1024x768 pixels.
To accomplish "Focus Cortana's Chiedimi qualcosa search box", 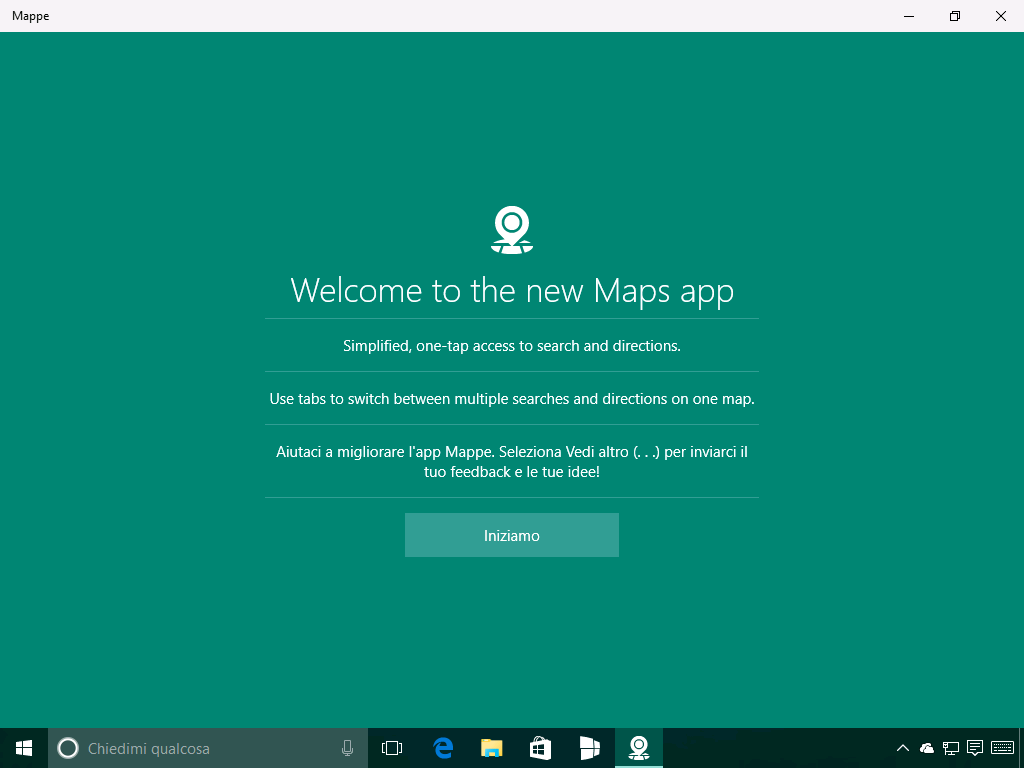I will point(208,748).
